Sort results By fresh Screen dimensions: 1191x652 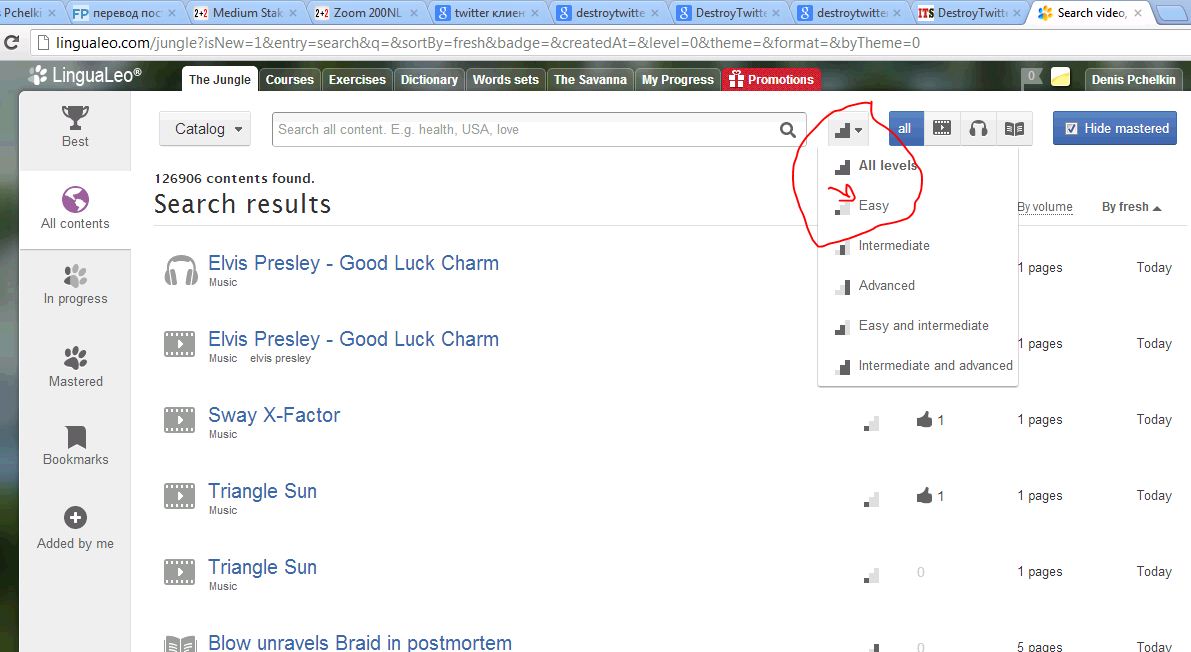pos(1132,207)
